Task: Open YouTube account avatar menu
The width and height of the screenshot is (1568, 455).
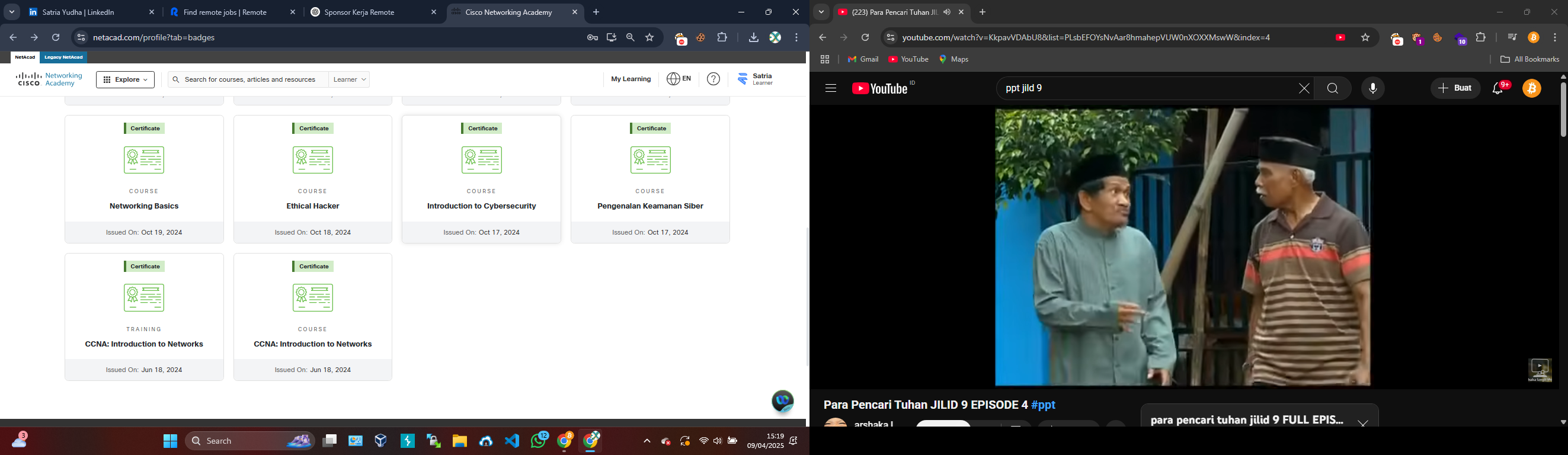Action: click(x=1532, y=89)
